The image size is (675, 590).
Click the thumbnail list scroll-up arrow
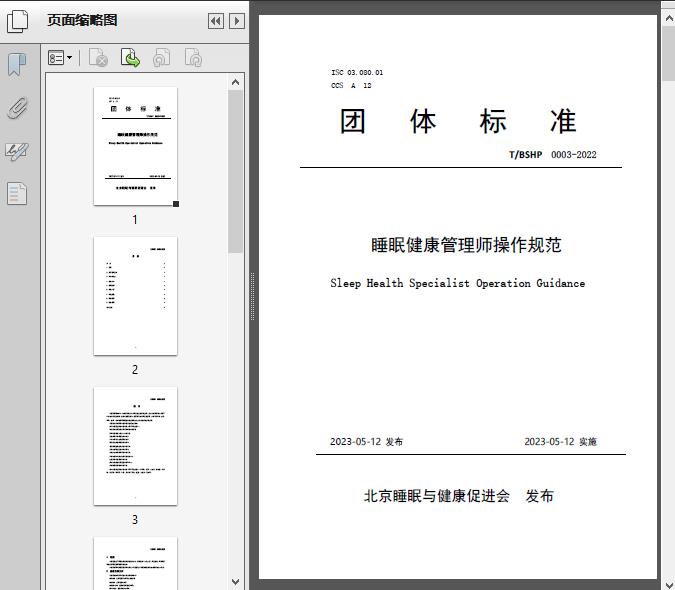235,82
